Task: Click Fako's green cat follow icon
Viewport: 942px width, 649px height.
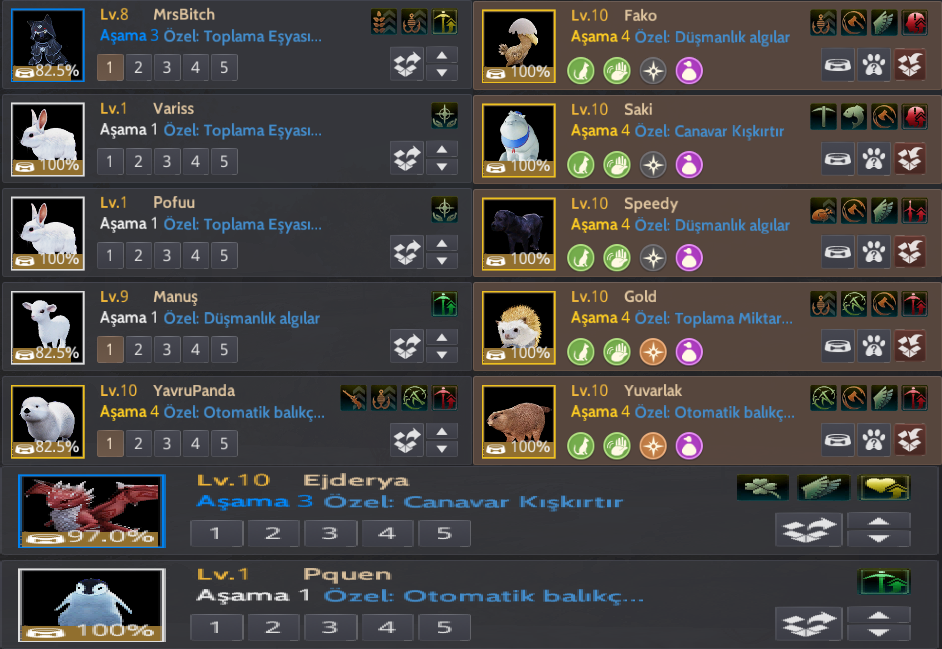Action: pos(581,71)
